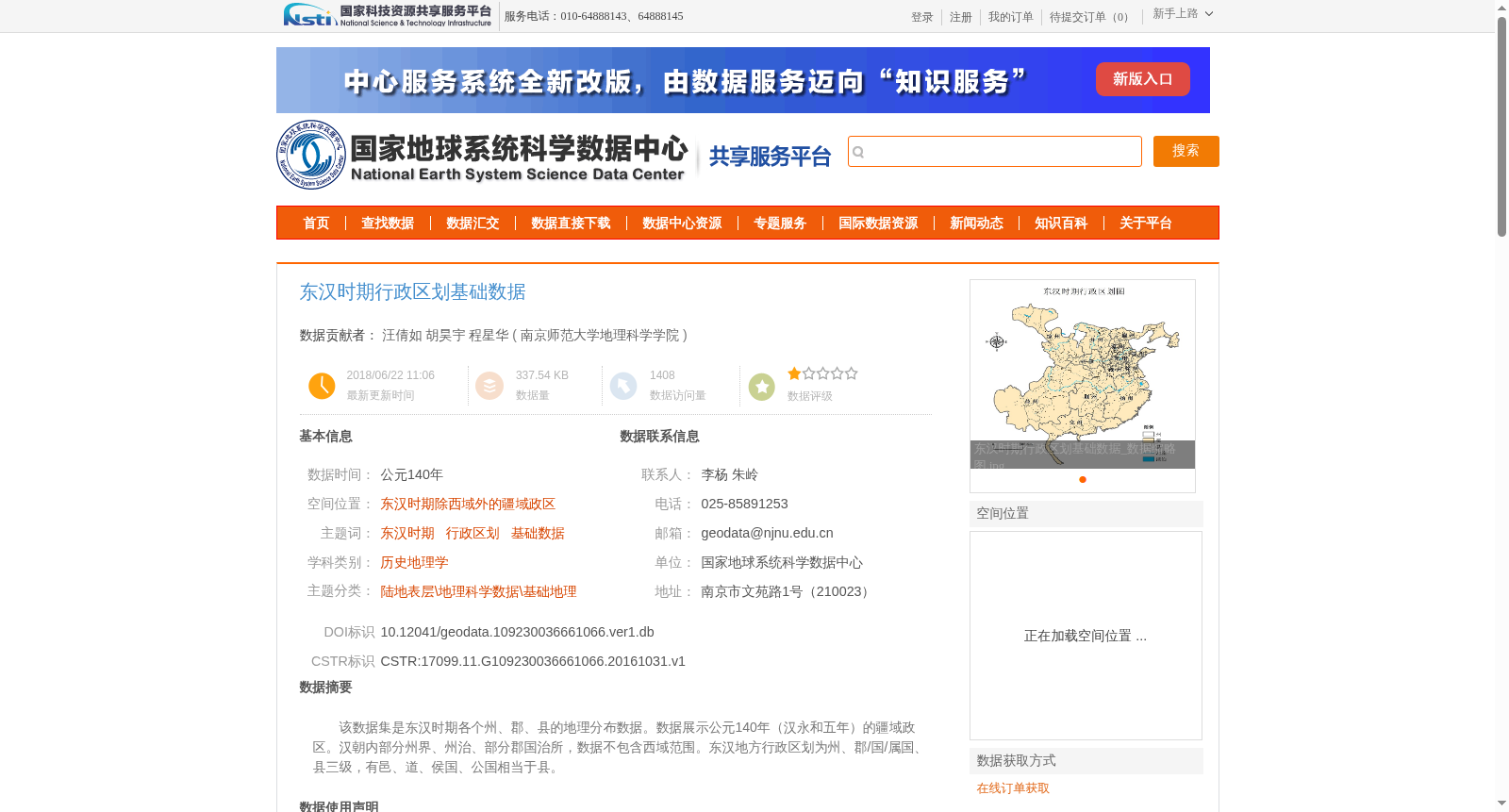The width and height of the screenshot is (1509, 812).
Task: Click into the search input field
Action: pos(995,152)
